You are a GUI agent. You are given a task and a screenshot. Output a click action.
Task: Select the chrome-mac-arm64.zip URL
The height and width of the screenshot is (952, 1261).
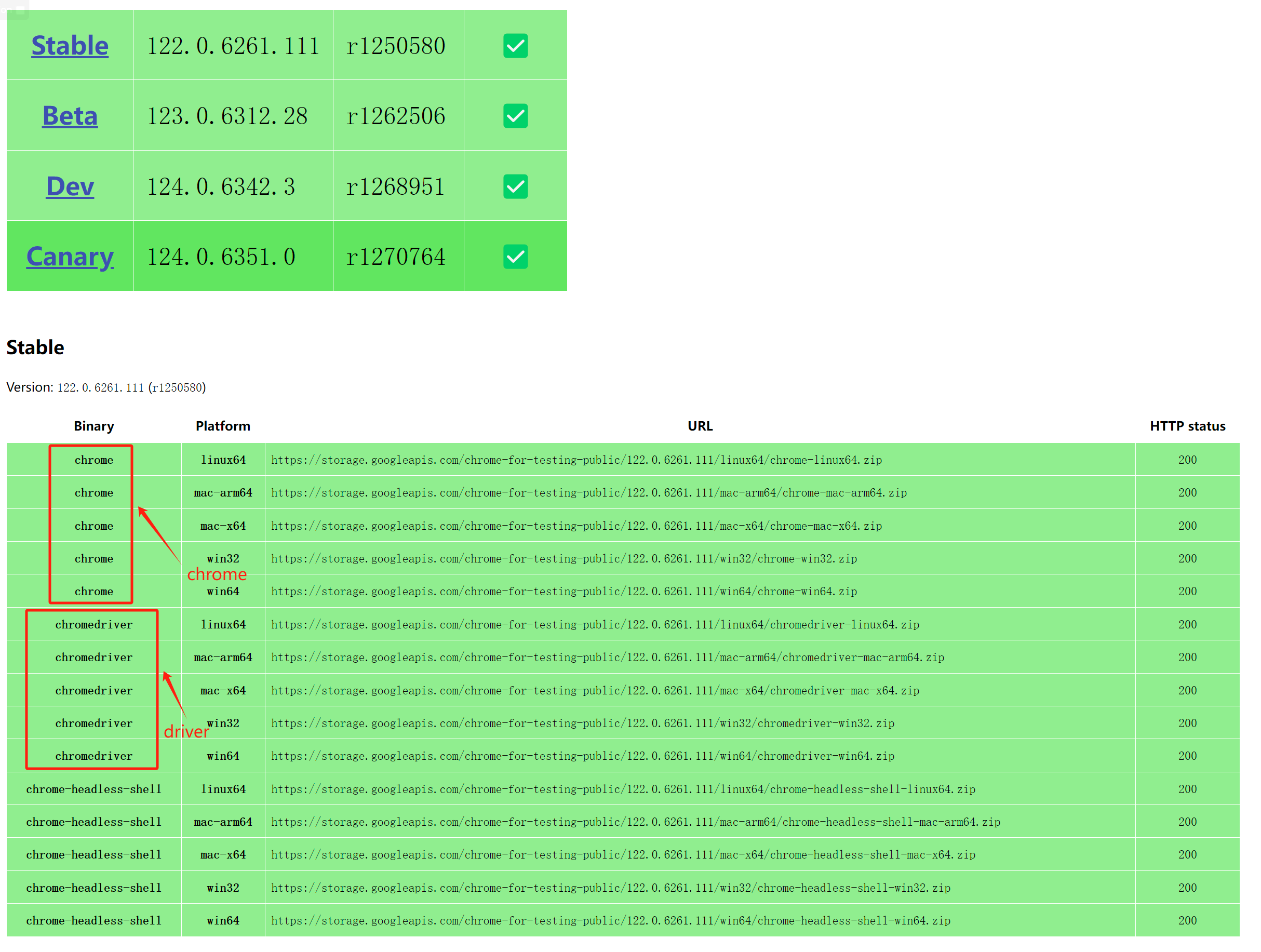tap(589, 492)
